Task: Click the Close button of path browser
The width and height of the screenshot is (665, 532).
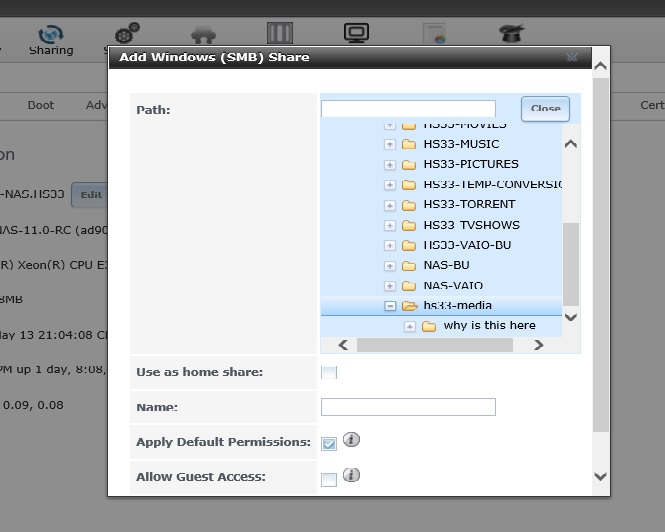Action: pos(545,109)
